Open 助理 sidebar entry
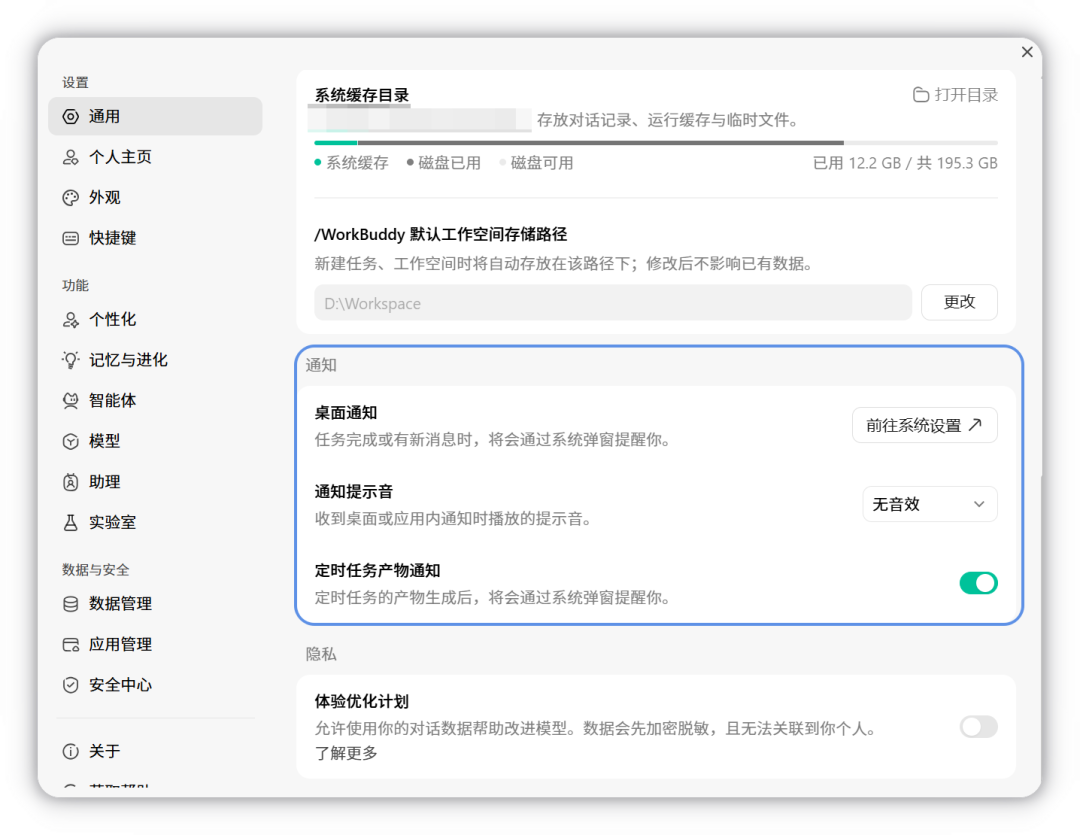1080x835 pixels. point(155,482)
